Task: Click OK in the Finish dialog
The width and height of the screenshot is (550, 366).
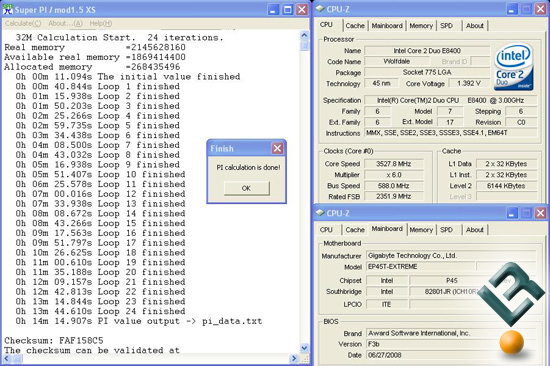Action: 247,188
